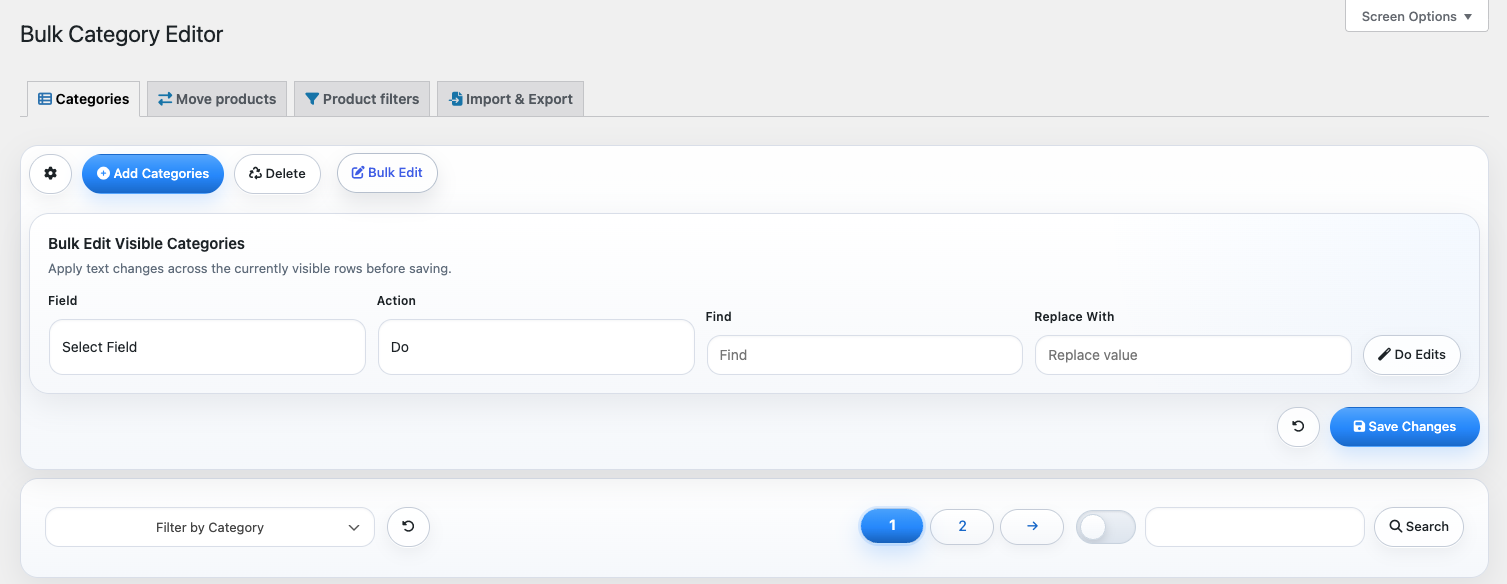Viewport: 1507px width, 584px height.
Task: Open the Import & Export tab
Action: tap(510, 99)
